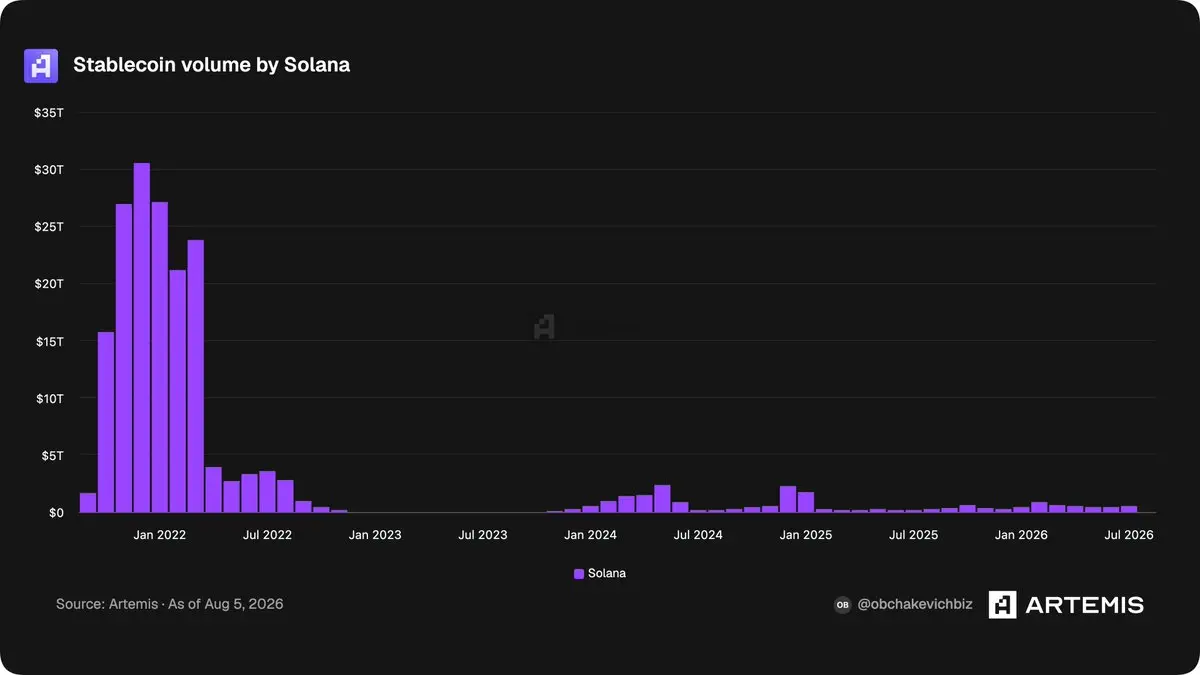Click the Solana legend label
Screen dimensions: 1200x675
click(x=607, y=574)
